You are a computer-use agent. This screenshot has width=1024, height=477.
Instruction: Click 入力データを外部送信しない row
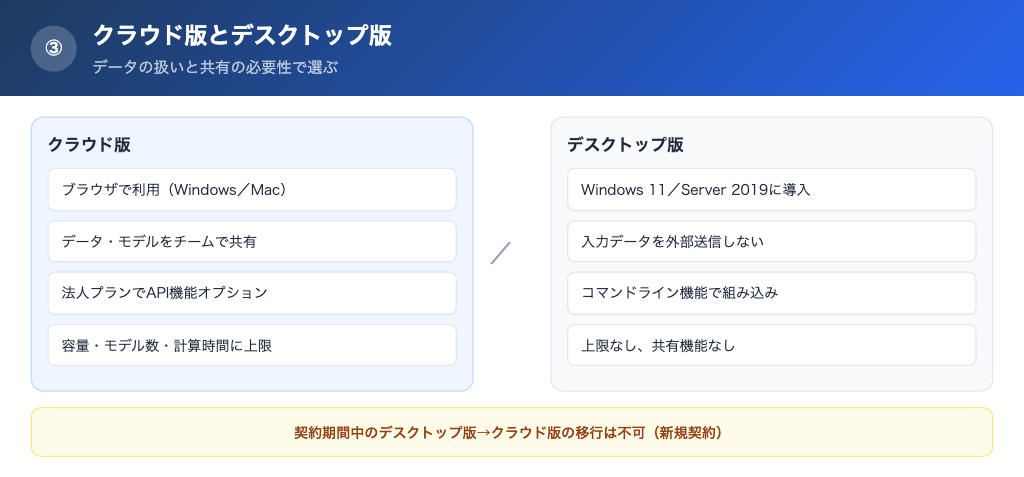(771, 242)
